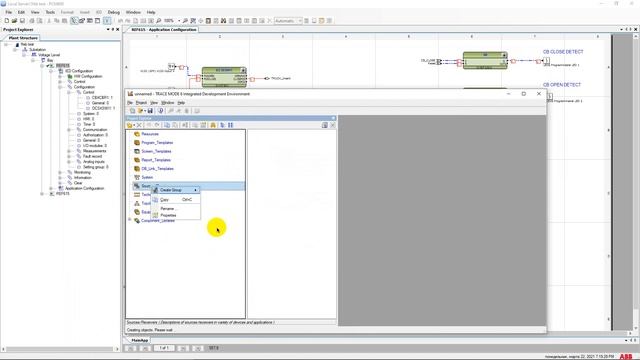Collapse the IED Configuration node

(x=51, y=71)
